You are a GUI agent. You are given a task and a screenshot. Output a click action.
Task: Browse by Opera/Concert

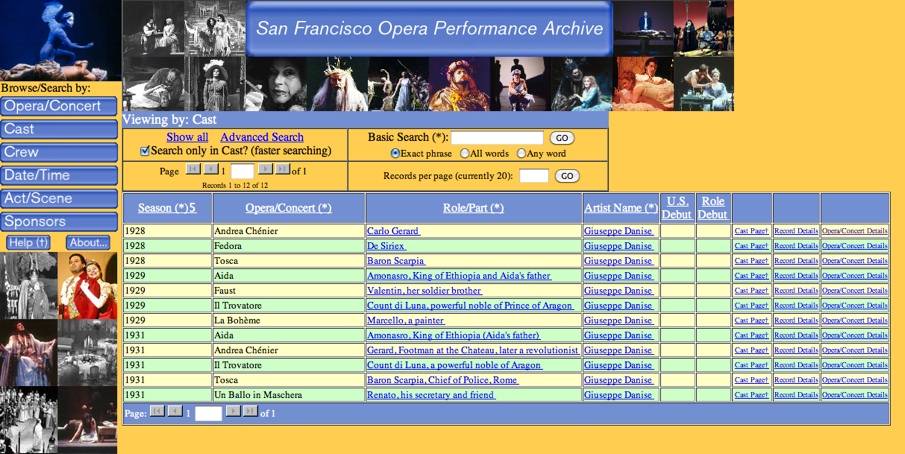point(58,106)
